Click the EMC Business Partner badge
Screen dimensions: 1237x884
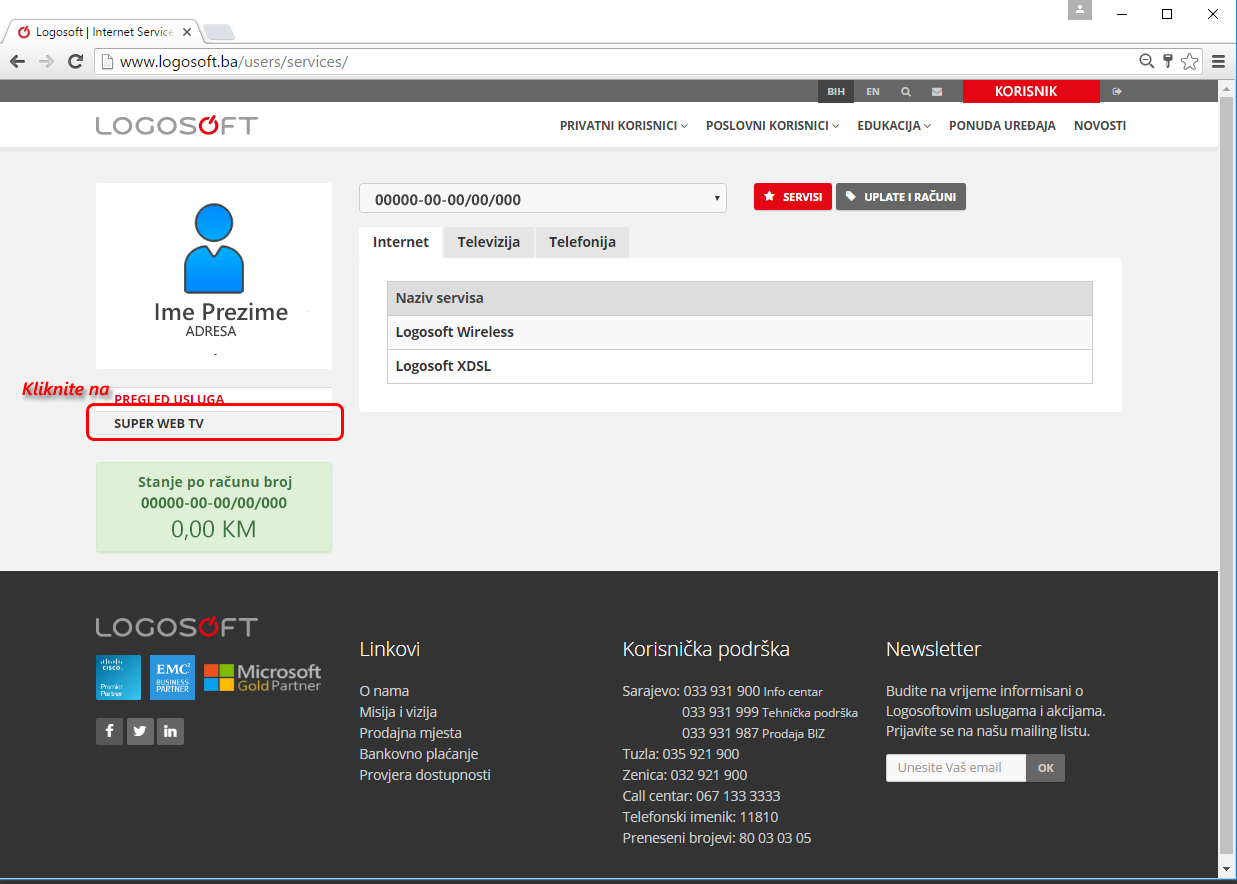[172, 677]
